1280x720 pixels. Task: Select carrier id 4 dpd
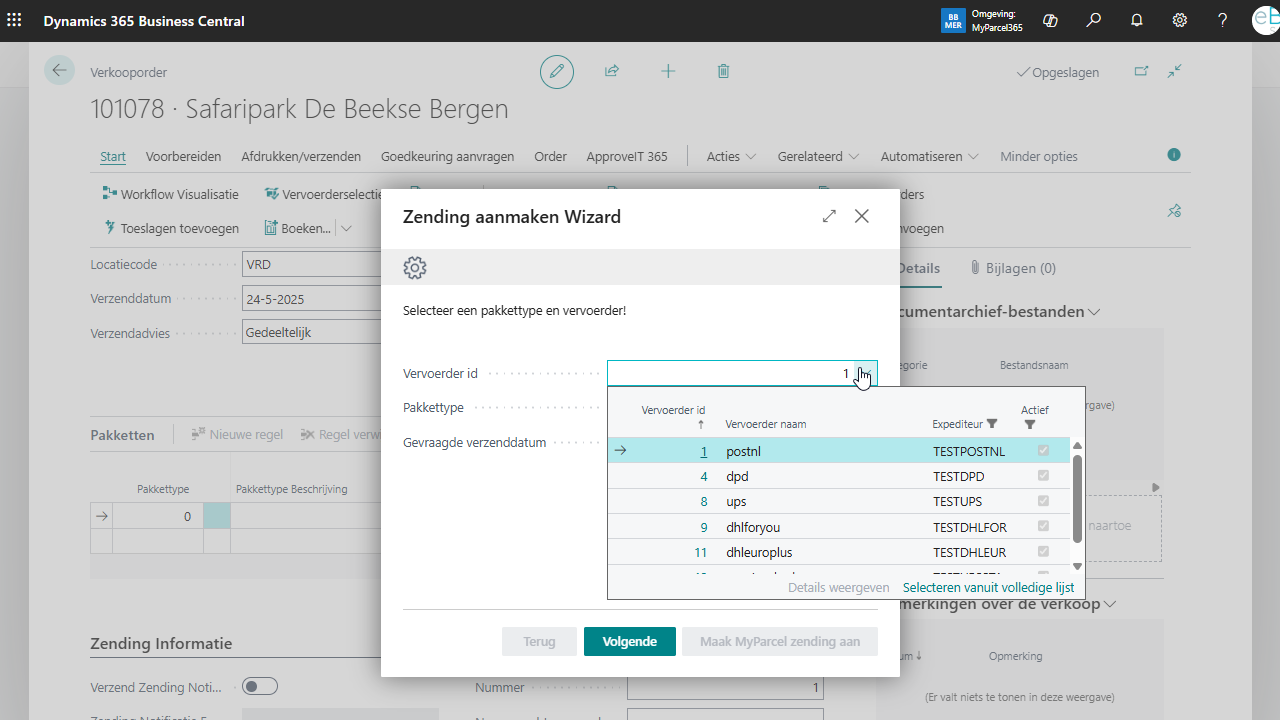[x=839, y=476]
